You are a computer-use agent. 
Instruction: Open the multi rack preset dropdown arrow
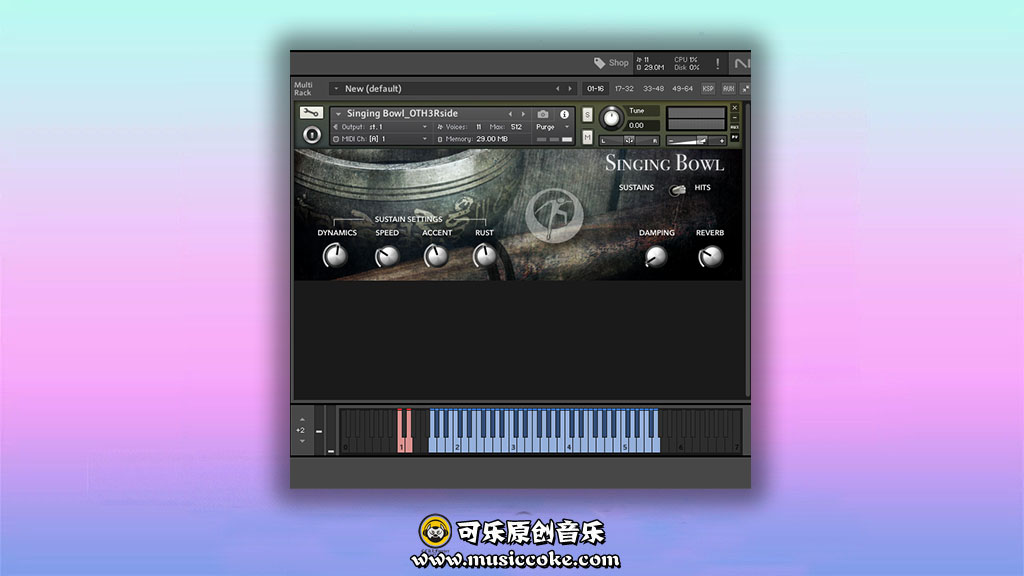point(336,89)
